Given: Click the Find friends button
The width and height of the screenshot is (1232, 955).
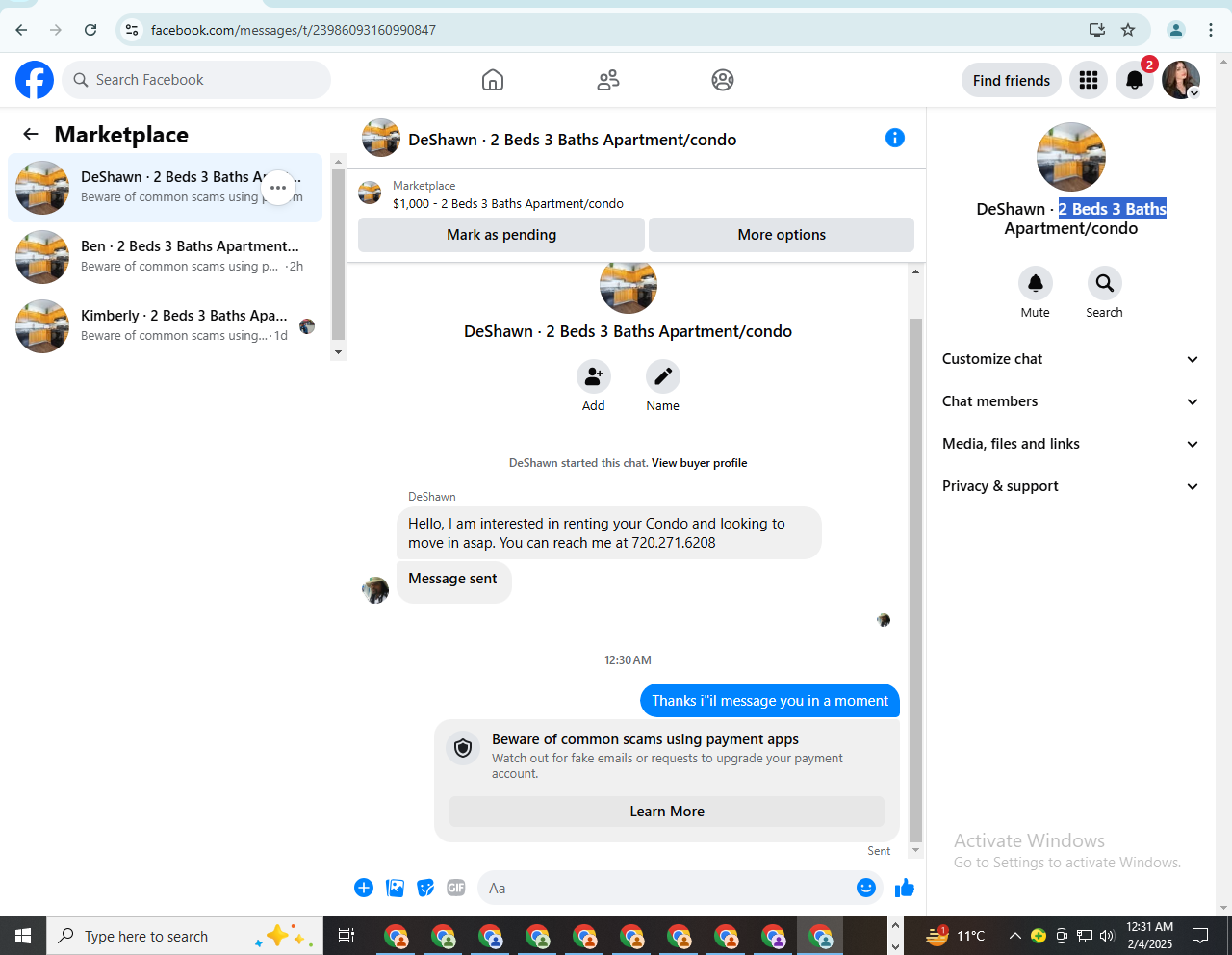Looking at the screenshot, I should pos(1012,80).
